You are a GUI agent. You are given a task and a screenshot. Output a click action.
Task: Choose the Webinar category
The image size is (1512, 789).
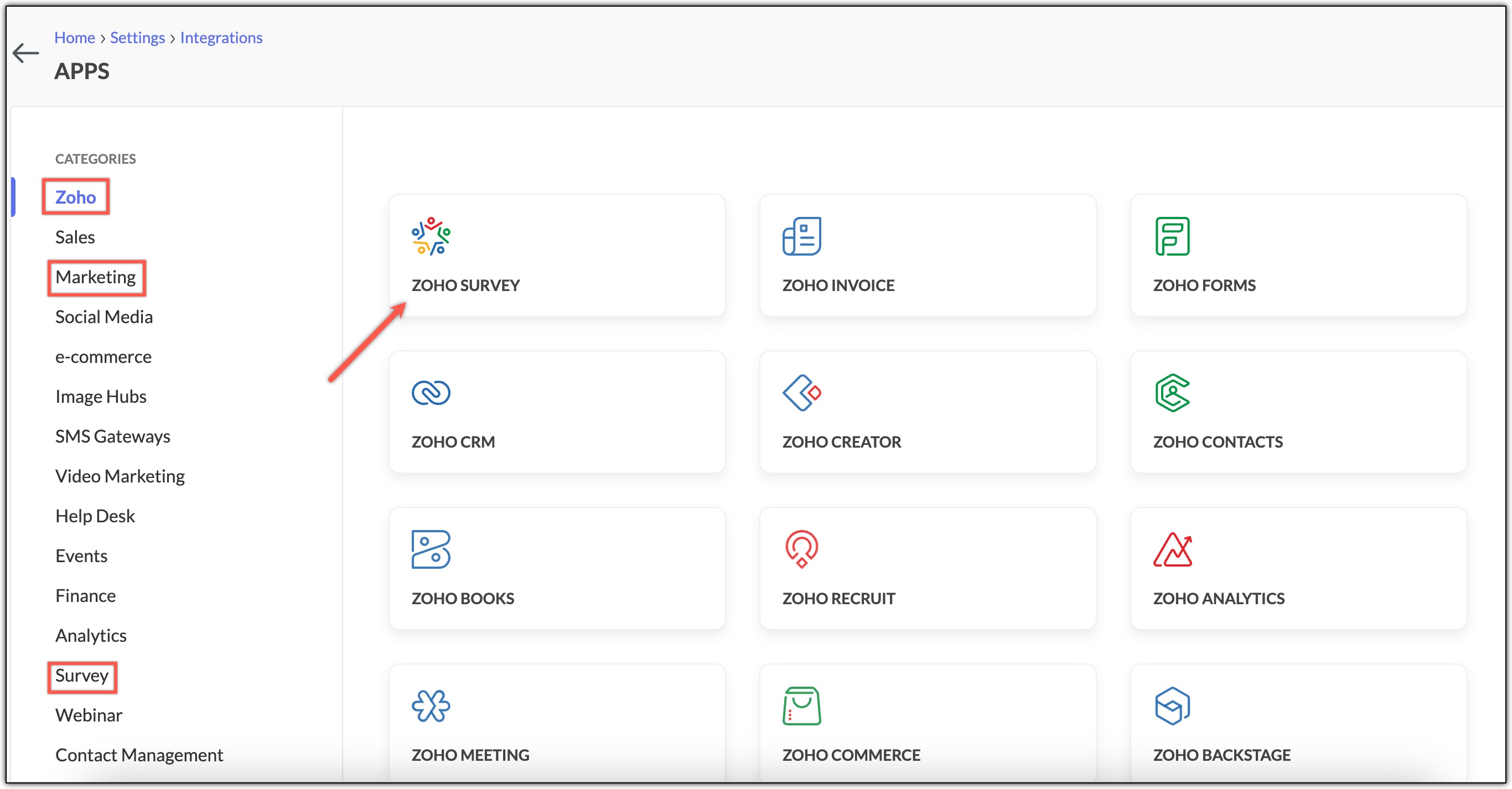pos(89,715)
